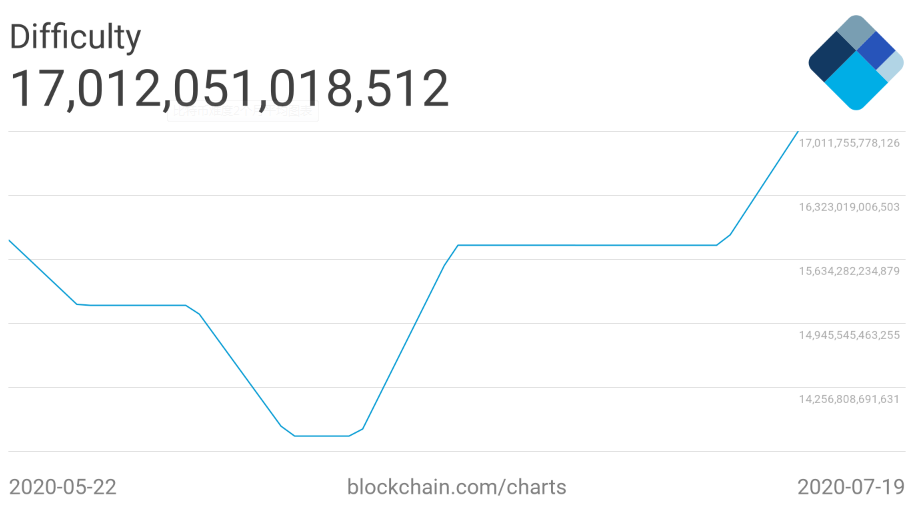Click the royal blue facet of the logo
This screenshot has height=512, width=911.
click(875, 50)
